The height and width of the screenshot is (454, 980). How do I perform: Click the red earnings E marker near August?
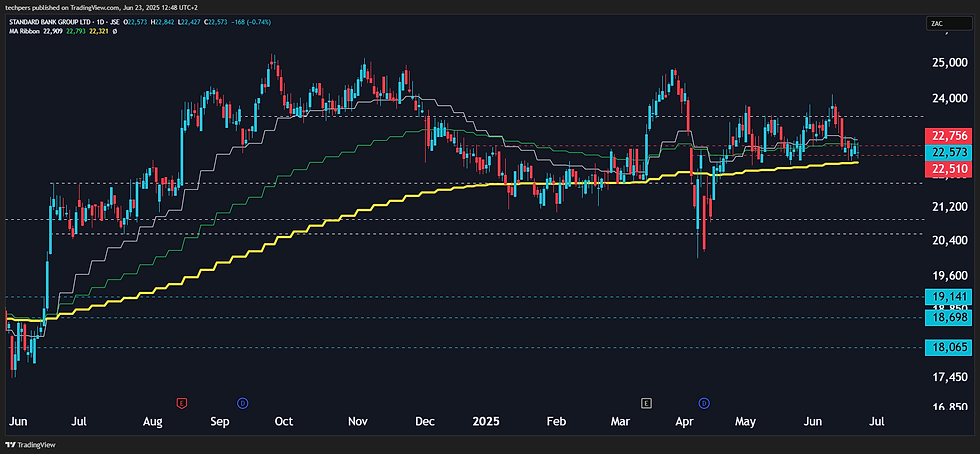(182, 403)
